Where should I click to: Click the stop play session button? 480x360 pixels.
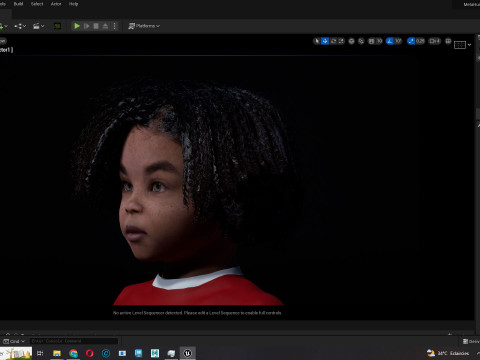pyautogui.click(x=96, y=26)
